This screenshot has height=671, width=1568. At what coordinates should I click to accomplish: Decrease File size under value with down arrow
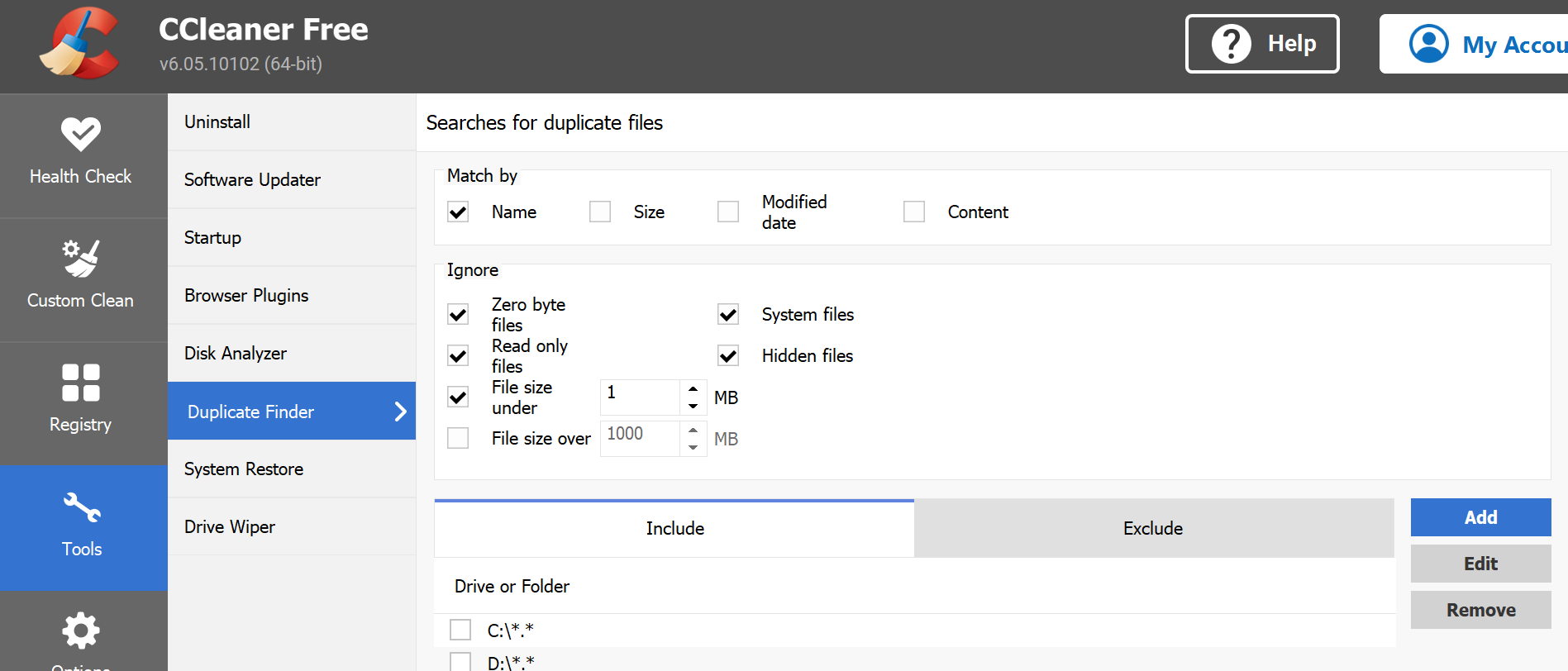click(x=693, y=407)
